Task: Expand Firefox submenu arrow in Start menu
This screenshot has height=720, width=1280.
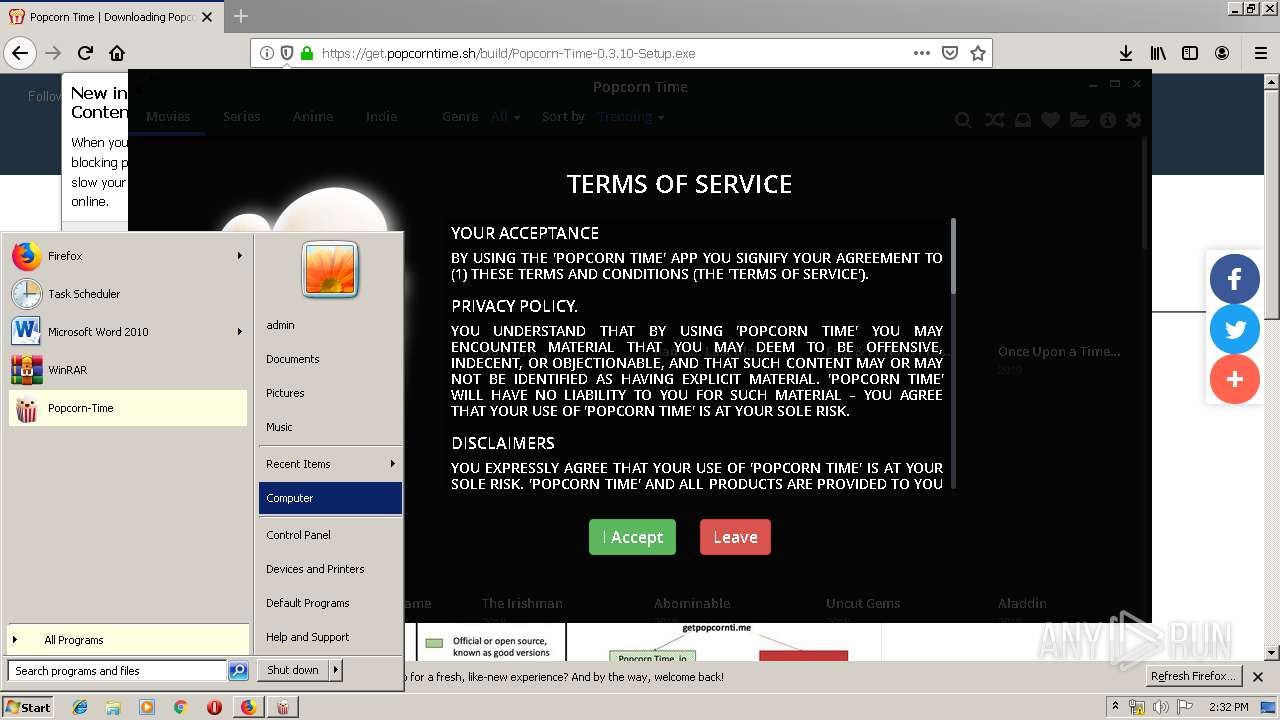Action: tap(239, 256)
